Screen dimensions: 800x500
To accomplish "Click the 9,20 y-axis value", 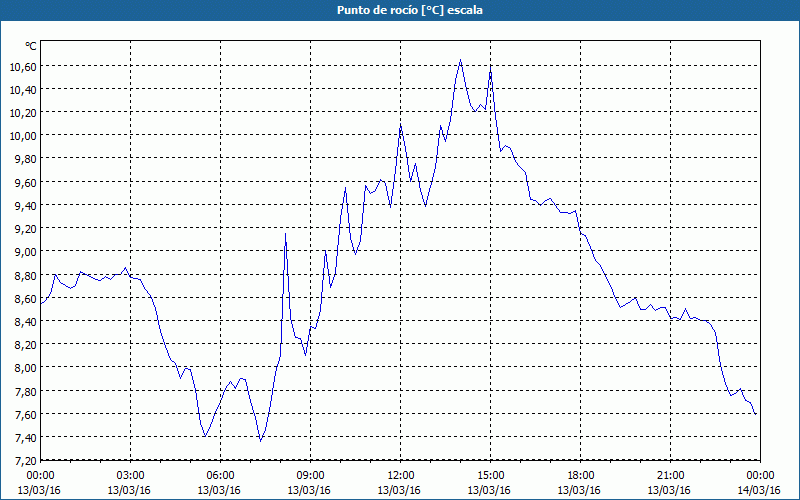I will click(26, 229).
